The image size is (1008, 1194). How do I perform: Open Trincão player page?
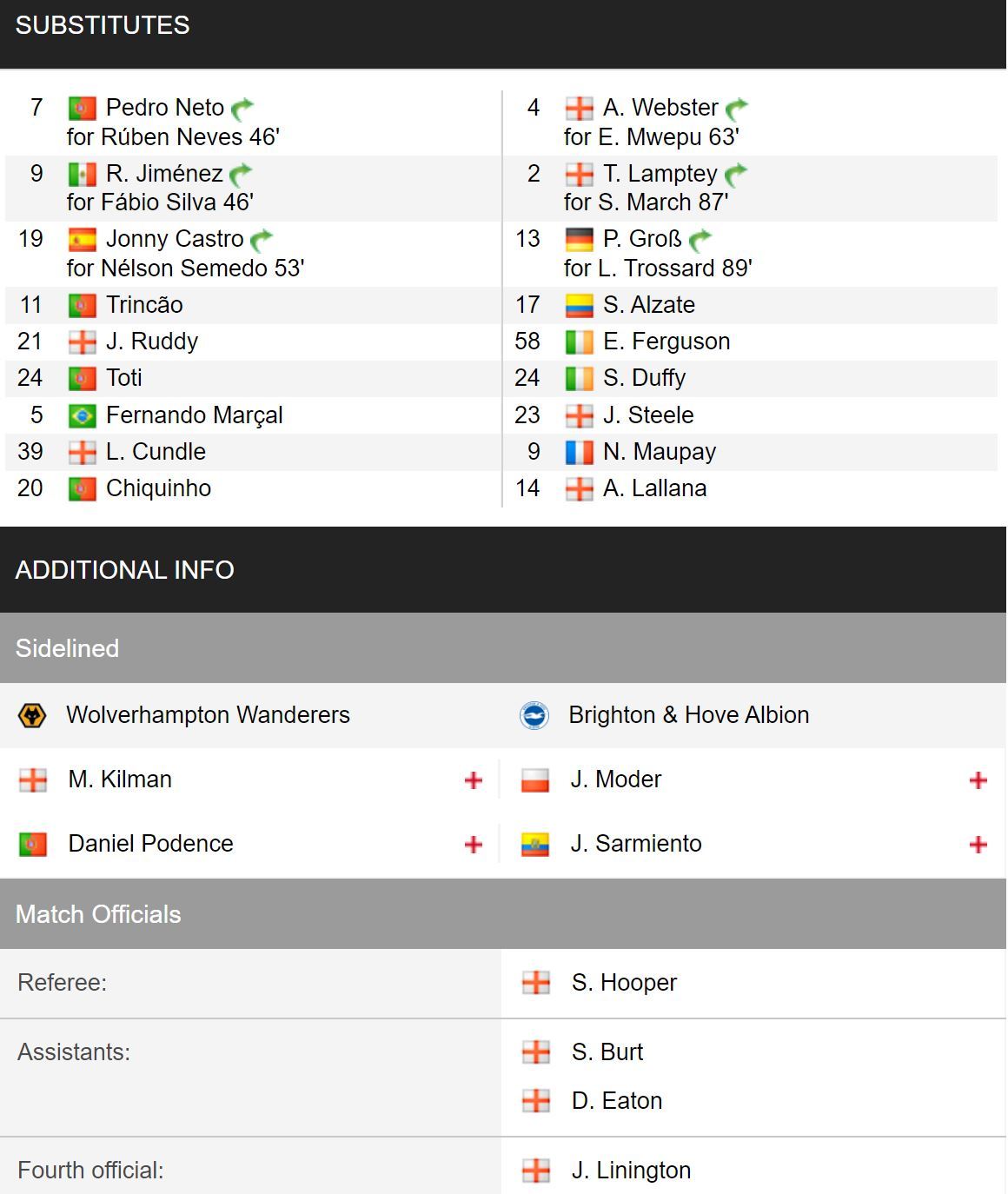(x=144, y=305)
